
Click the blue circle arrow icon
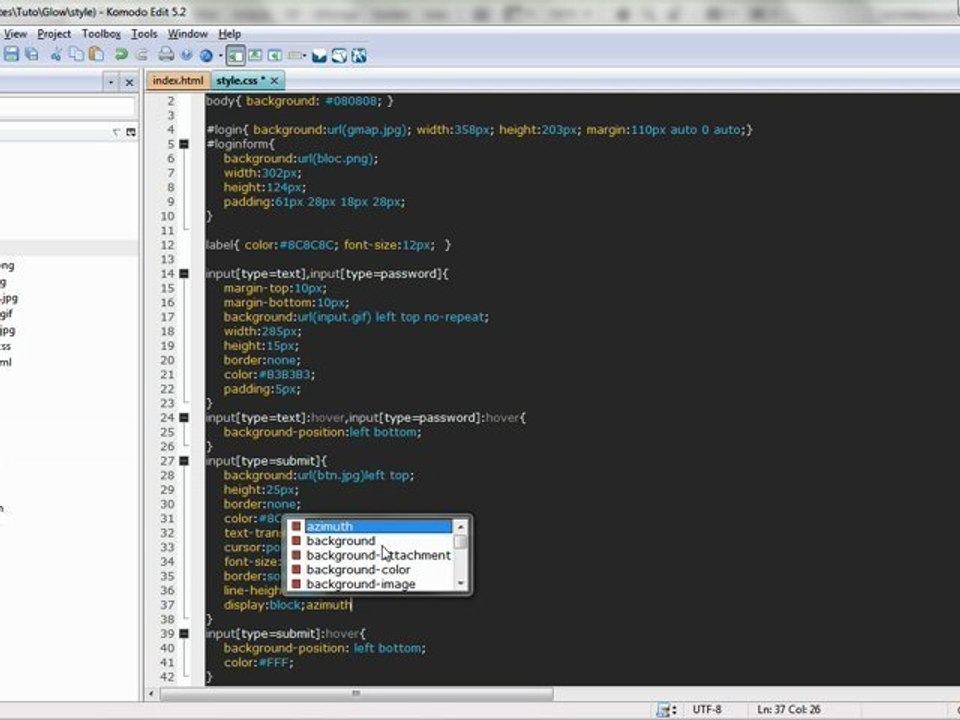(206, 56)
